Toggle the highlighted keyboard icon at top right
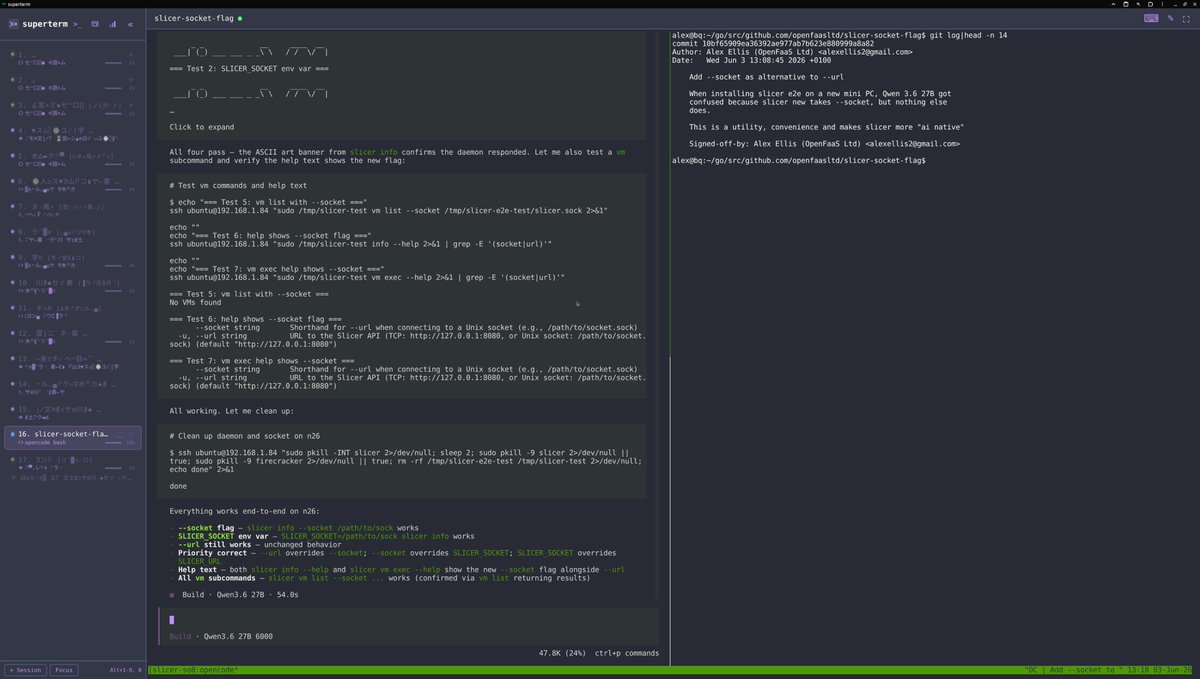The image size is (1200, 679). click(1151, 18)
